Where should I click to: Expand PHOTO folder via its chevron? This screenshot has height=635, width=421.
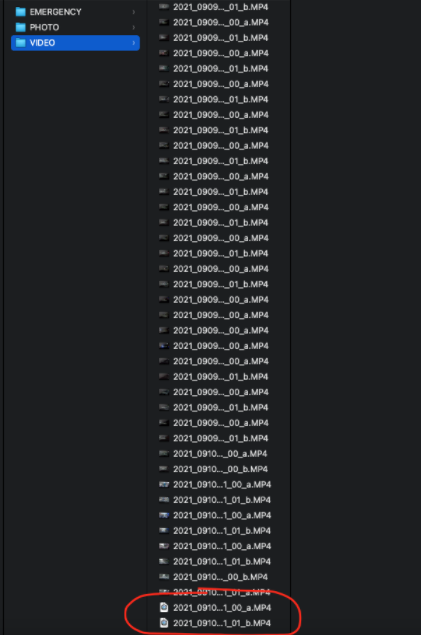pyautogui.click(x=134, y=27)
